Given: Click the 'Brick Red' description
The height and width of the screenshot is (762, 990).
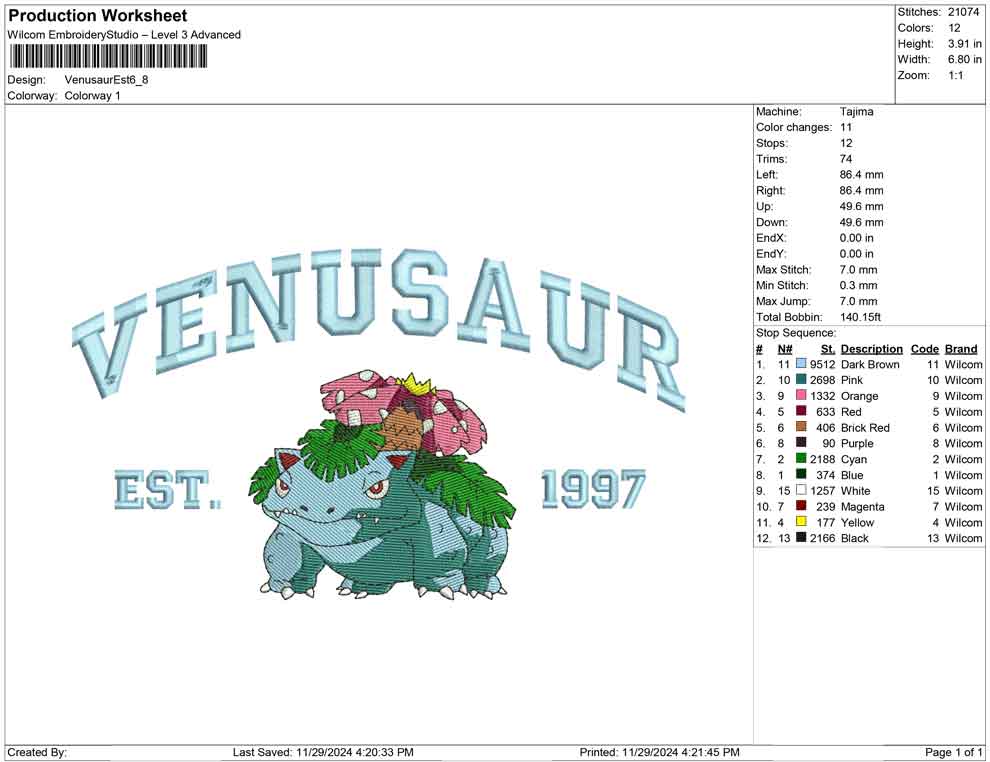Looking at the screenshot, I should coord(865,427).
